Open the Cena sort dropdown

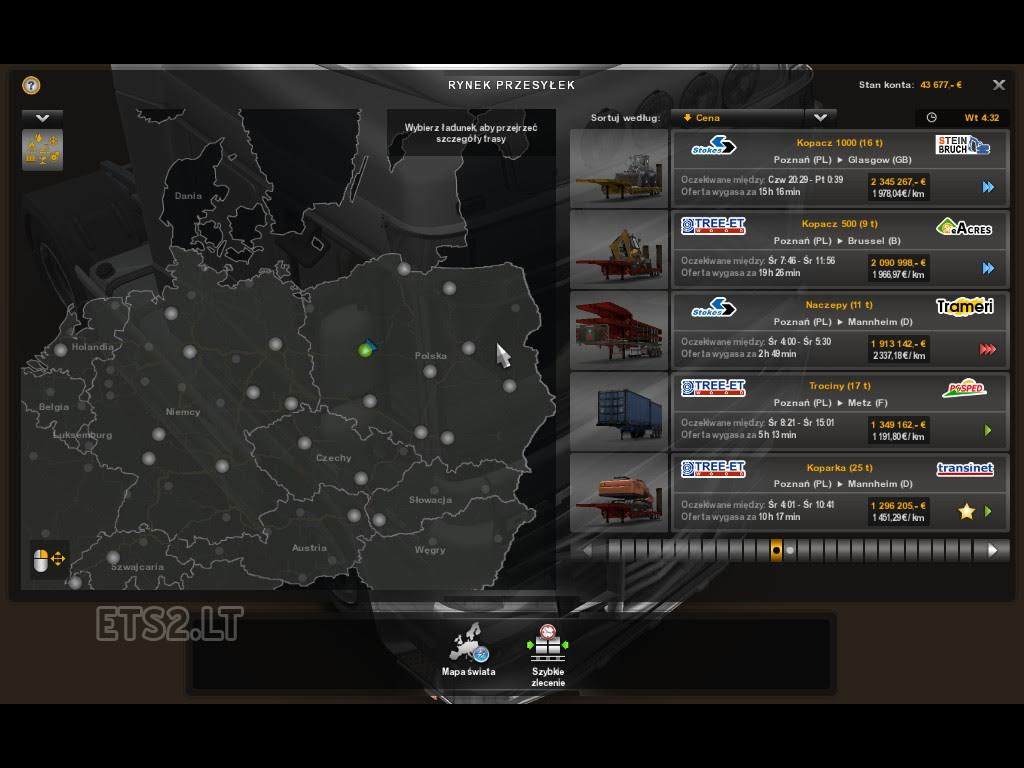coord(737,118)
